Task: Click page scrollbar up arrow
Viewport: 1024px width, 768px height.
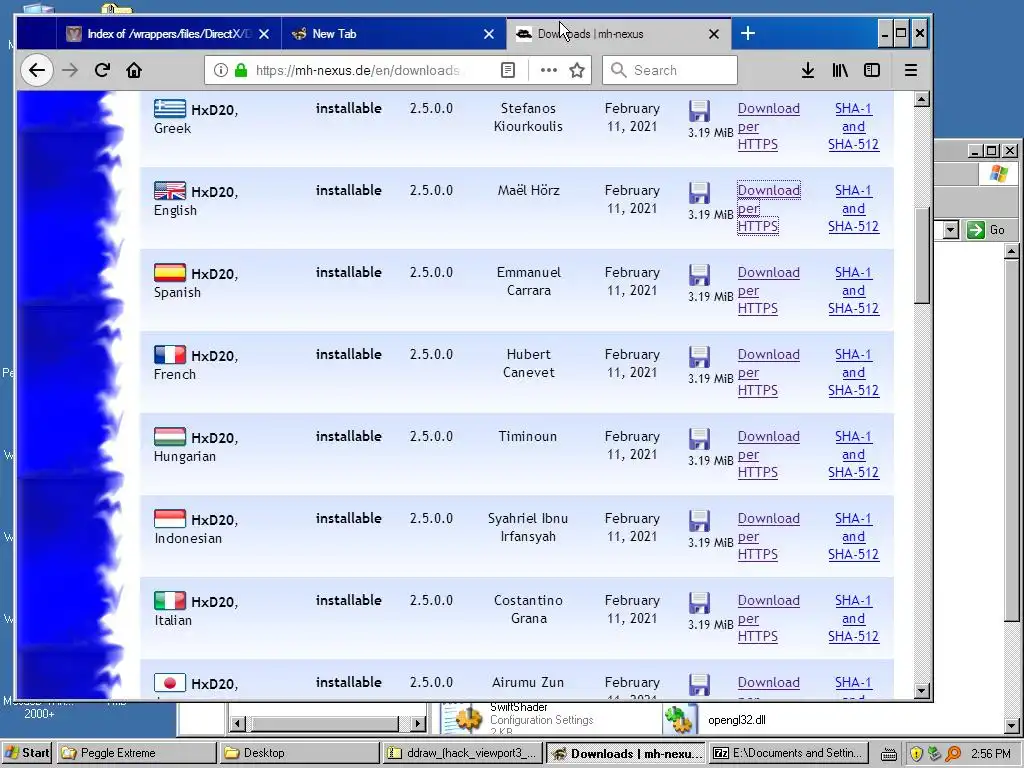Action: pyautogui.click(x=921, y=99)
